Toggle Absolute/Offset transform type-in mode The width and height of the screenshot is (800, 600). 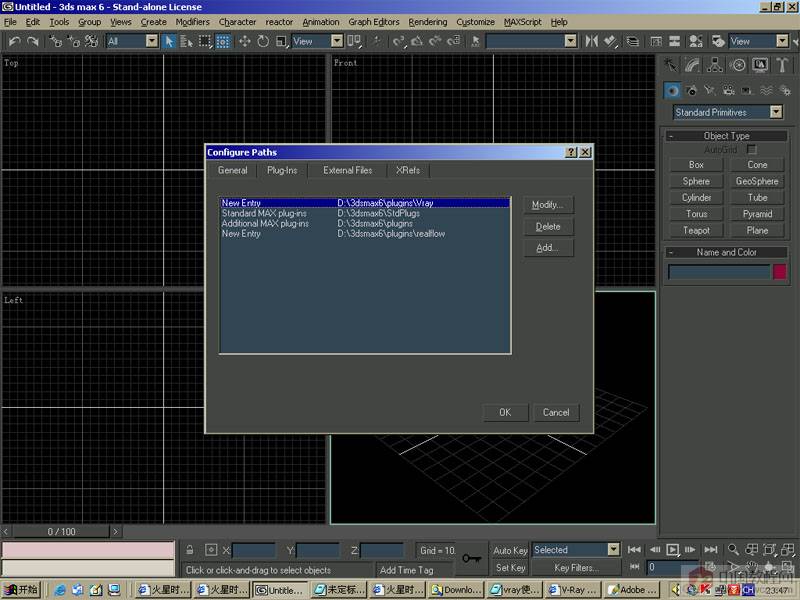click(211, 549)
